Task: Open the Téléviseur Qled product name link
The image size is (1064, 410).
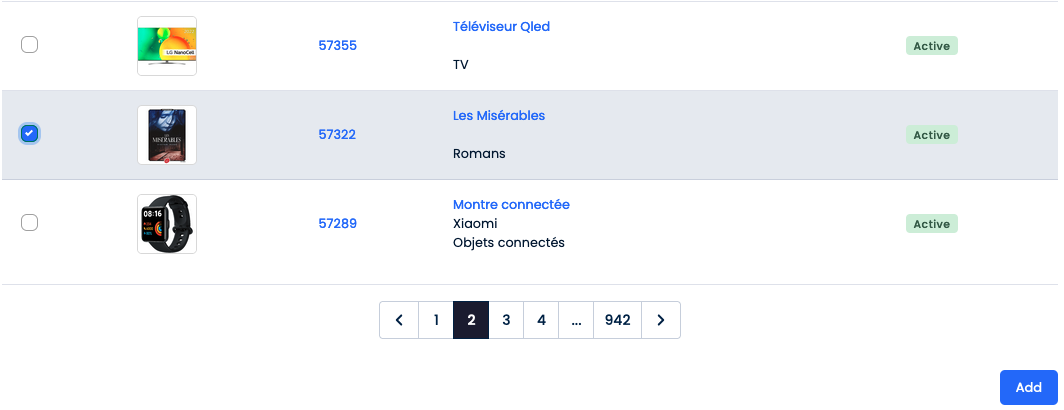Action: point(501,27)
